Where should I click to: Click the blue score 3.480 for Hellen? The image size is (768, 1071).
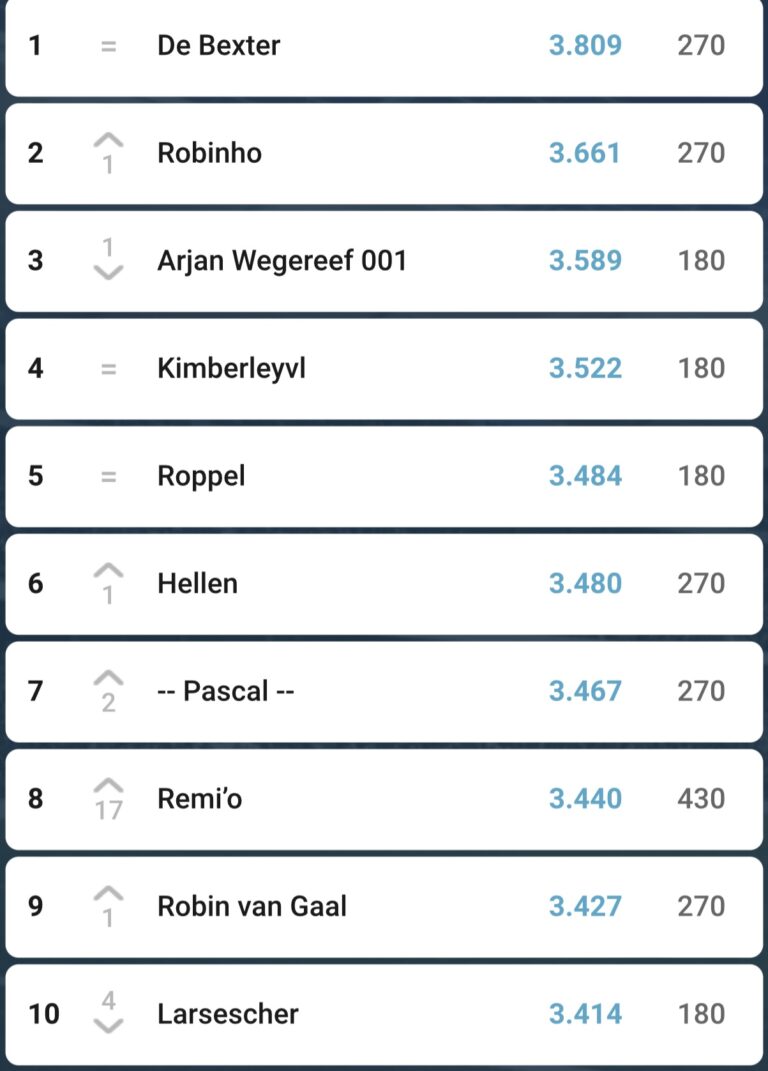[585, 584]
